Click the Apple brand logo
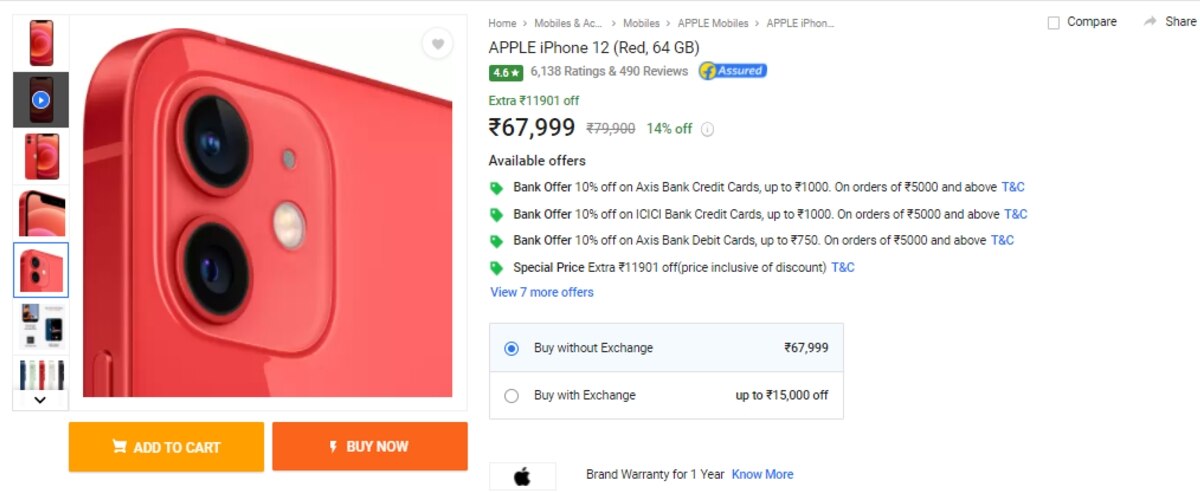The image size is (1200, 492). [522, 476]
